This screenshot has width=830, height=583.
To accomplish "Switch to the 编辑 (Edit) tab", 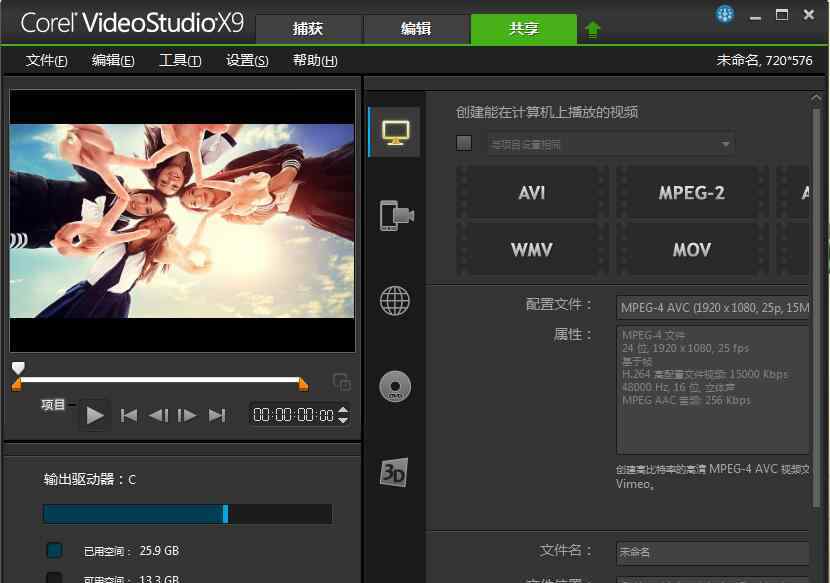I will 416,29.
